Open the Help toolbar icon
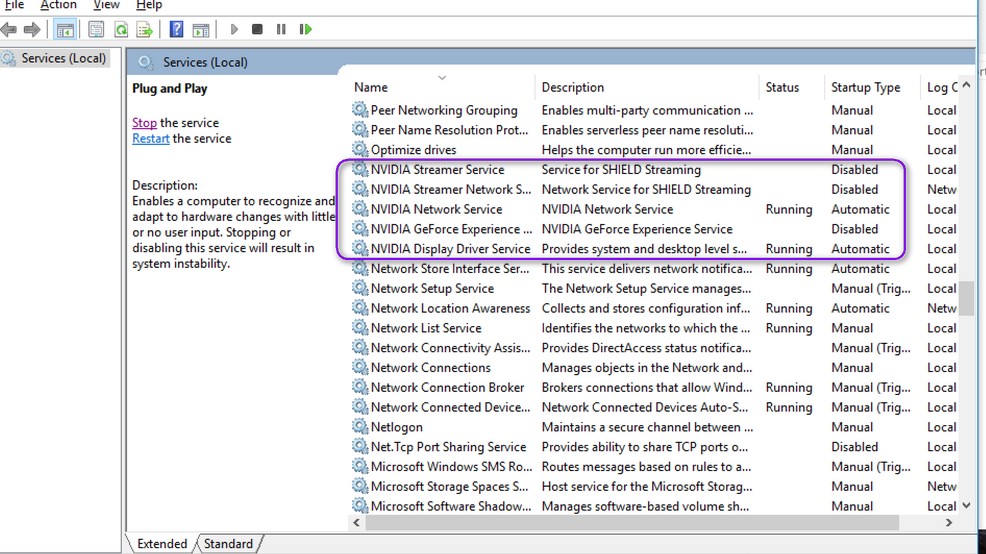This screenshot has height=554, width=986. click(177, 30)
